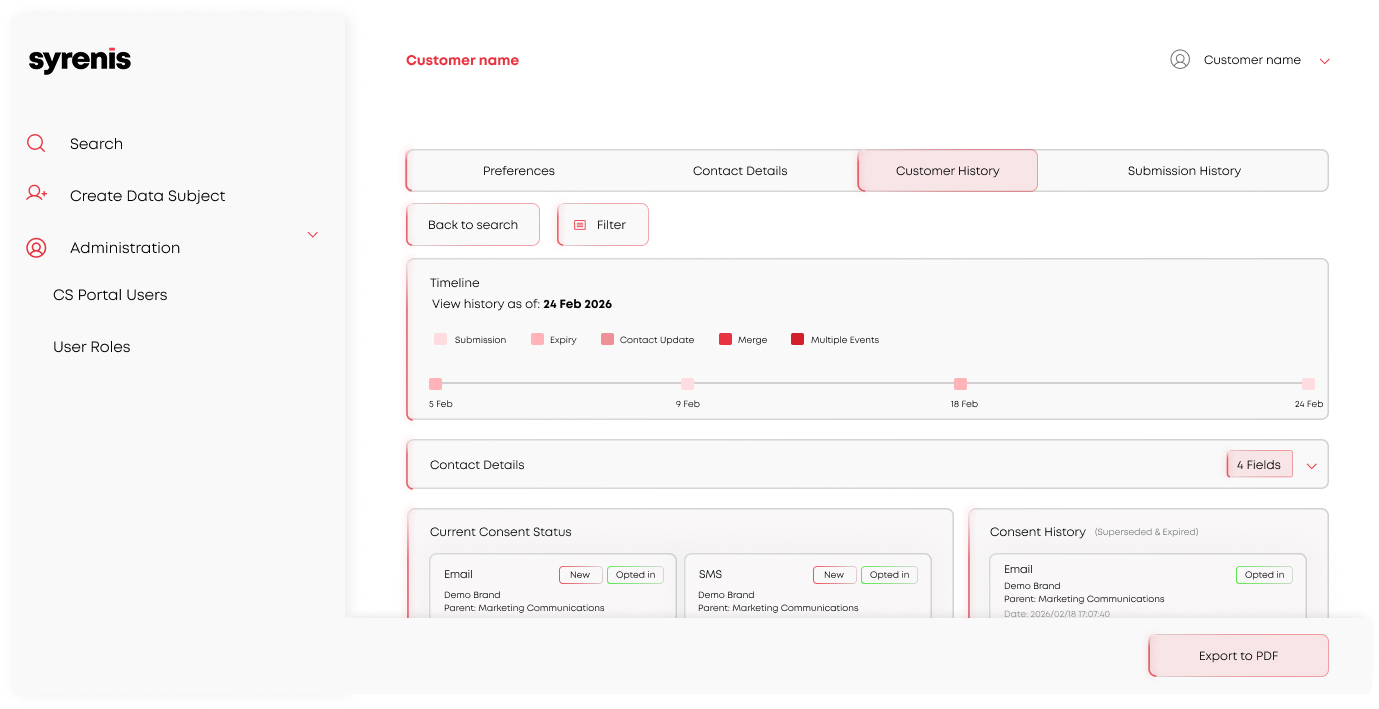Viewport: 1379px width, 709px height.
Task: Click the Filter icon on the Filter button
Action: click(582, 224)
